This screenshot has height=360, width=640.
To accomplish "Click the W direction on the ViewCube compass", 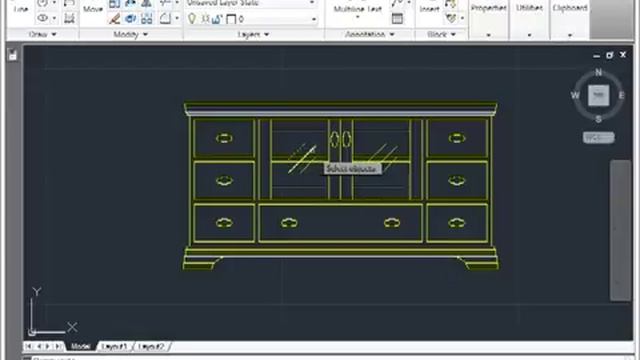I will coord(575,96).
